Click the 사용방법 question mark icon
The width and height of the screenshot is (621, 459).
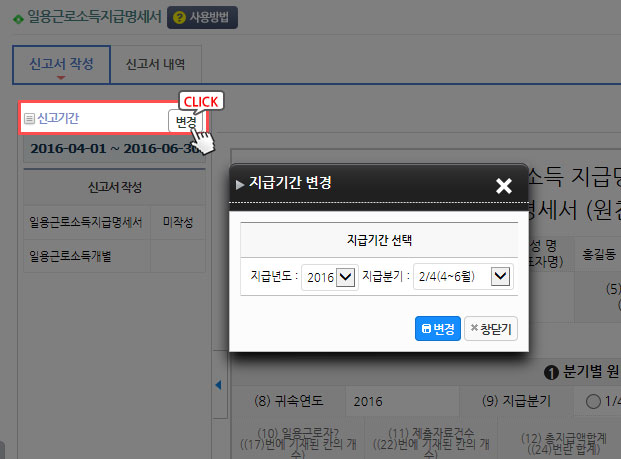179,17
